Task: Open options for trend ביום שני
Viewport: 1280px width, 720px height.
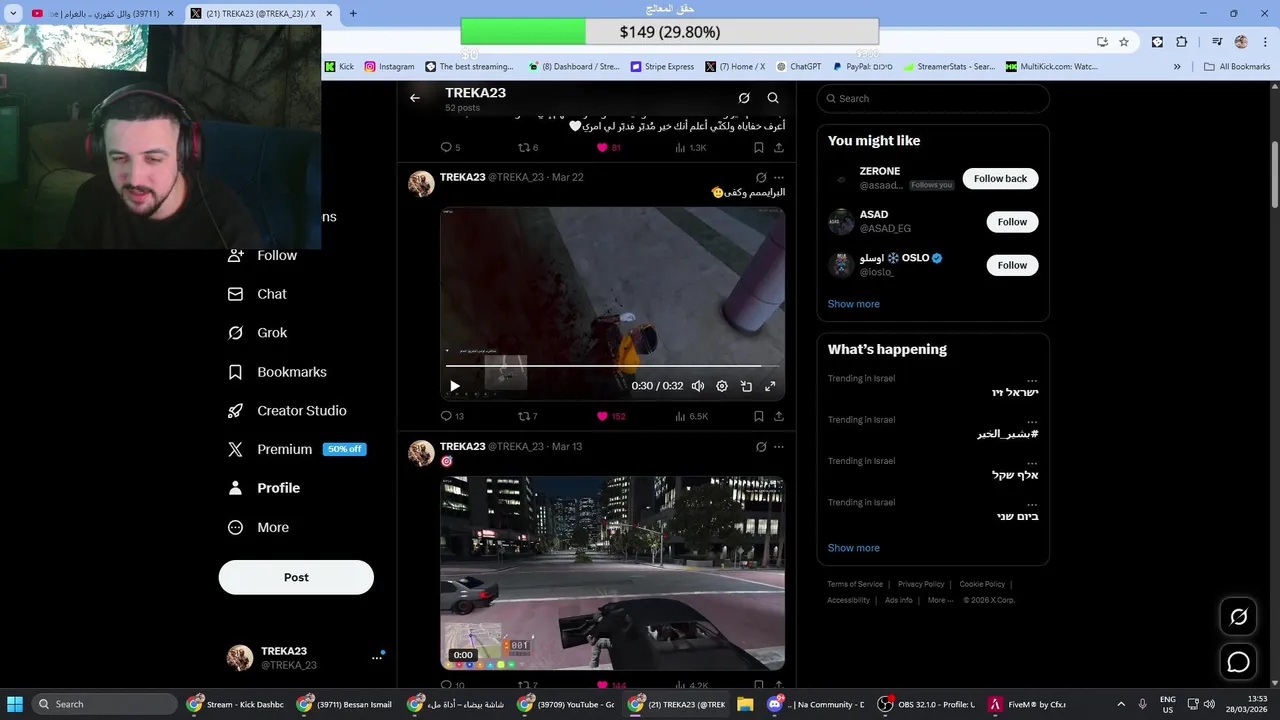Action: (1032, 503)
